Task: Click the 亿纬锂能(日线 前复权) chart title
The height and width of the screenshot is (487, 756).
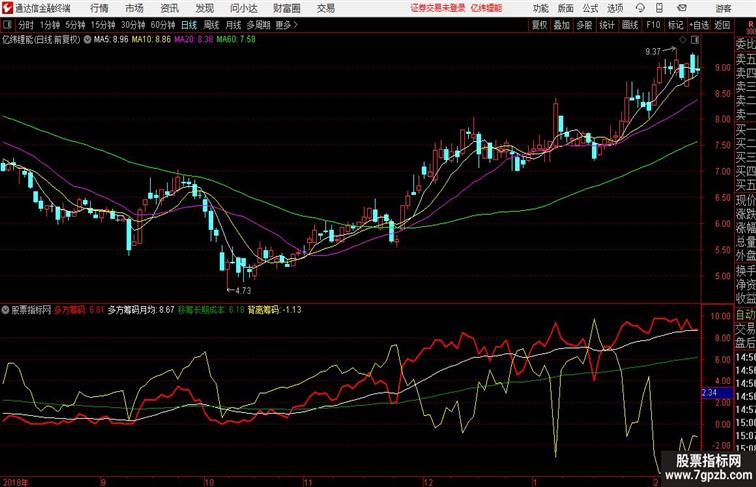Action: coord(41,40)
